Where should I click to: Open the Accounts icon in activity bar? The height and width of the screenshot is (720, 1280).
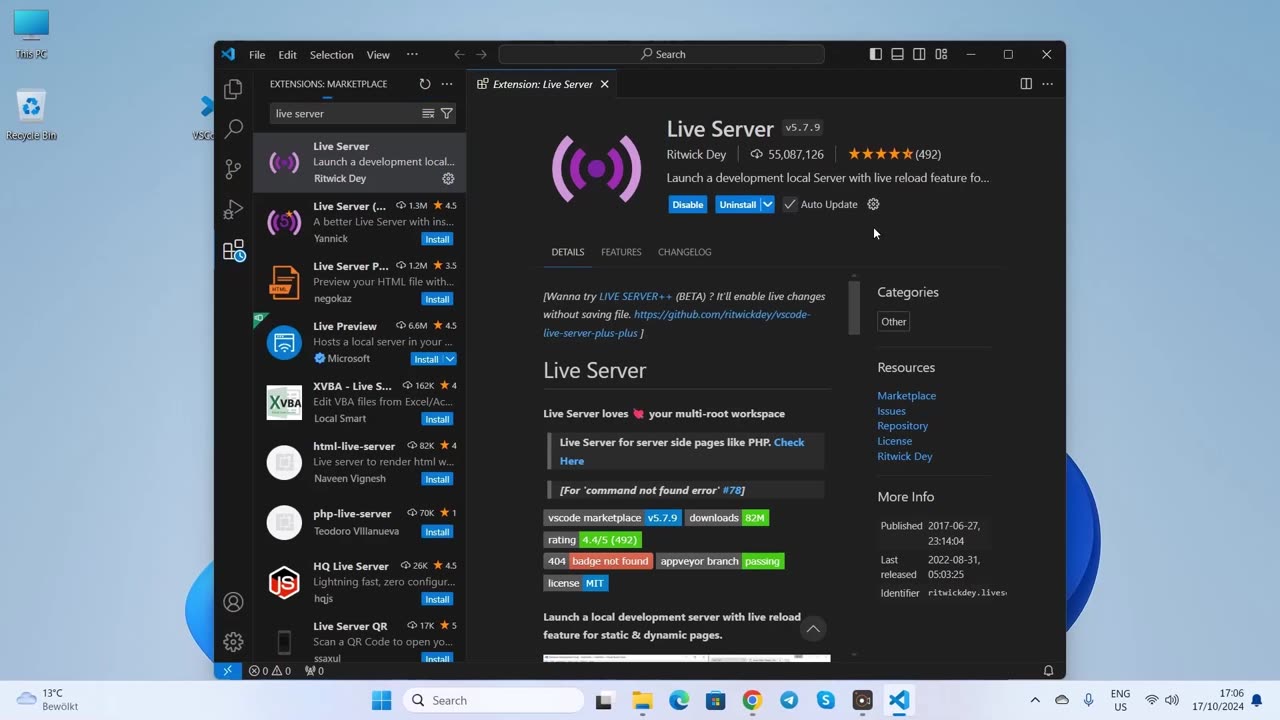[233, 602]
